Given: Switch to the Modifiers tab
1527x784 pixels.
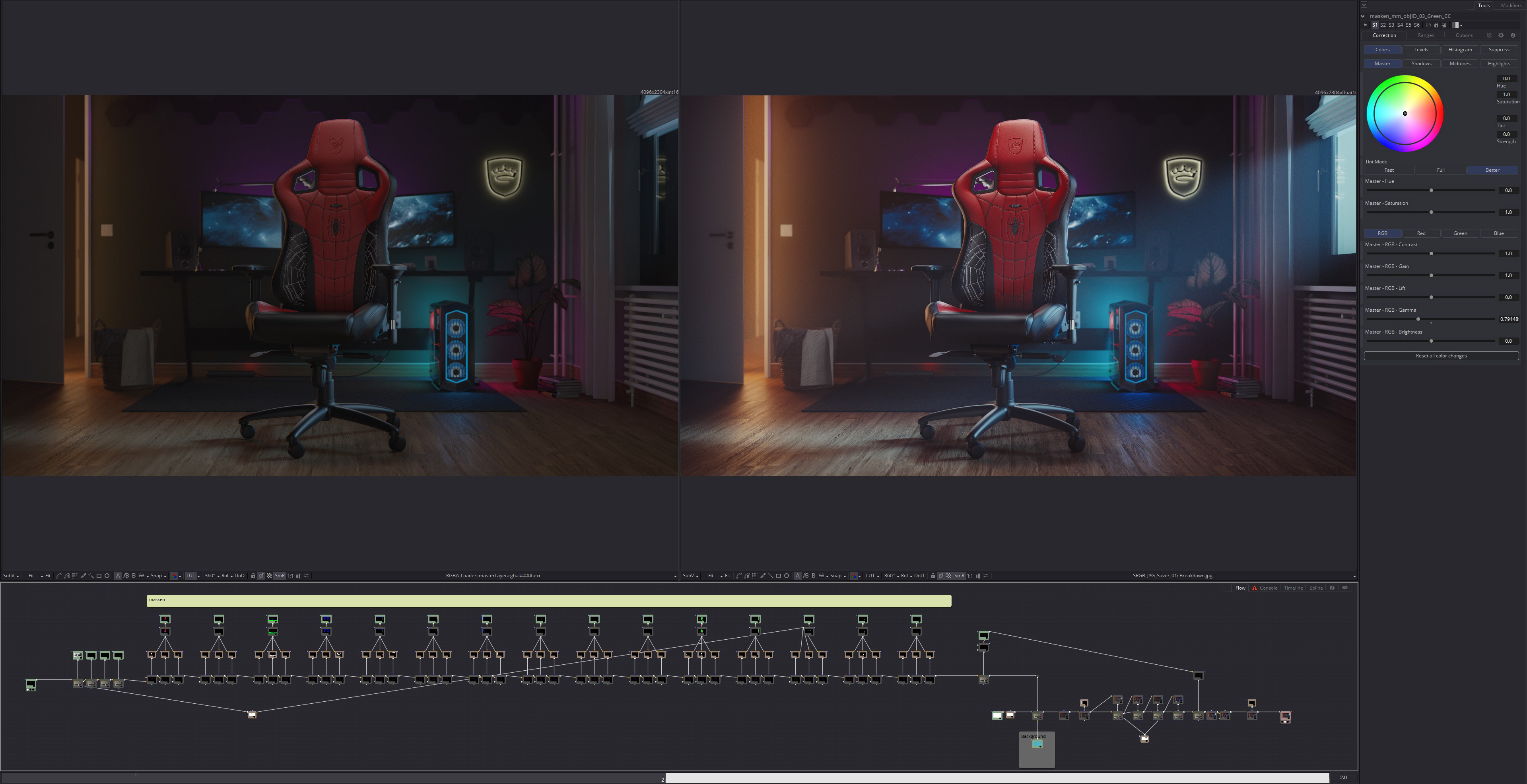Looking at the screenshot, I should click(x=1511, y=5).
